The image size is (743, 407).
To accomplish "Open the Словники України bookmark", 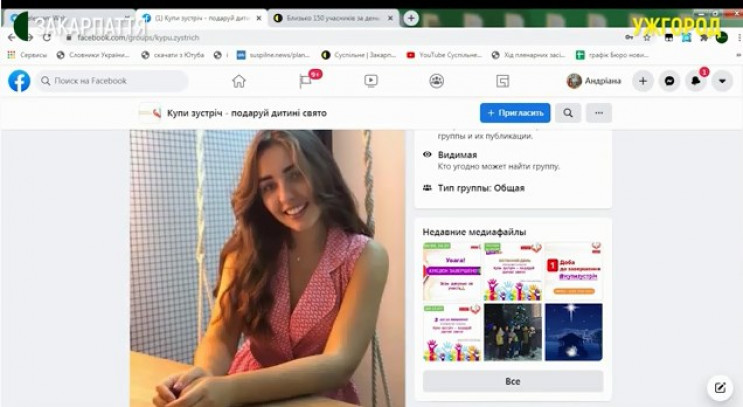I will pyautogui.click(x=93, y=55).
